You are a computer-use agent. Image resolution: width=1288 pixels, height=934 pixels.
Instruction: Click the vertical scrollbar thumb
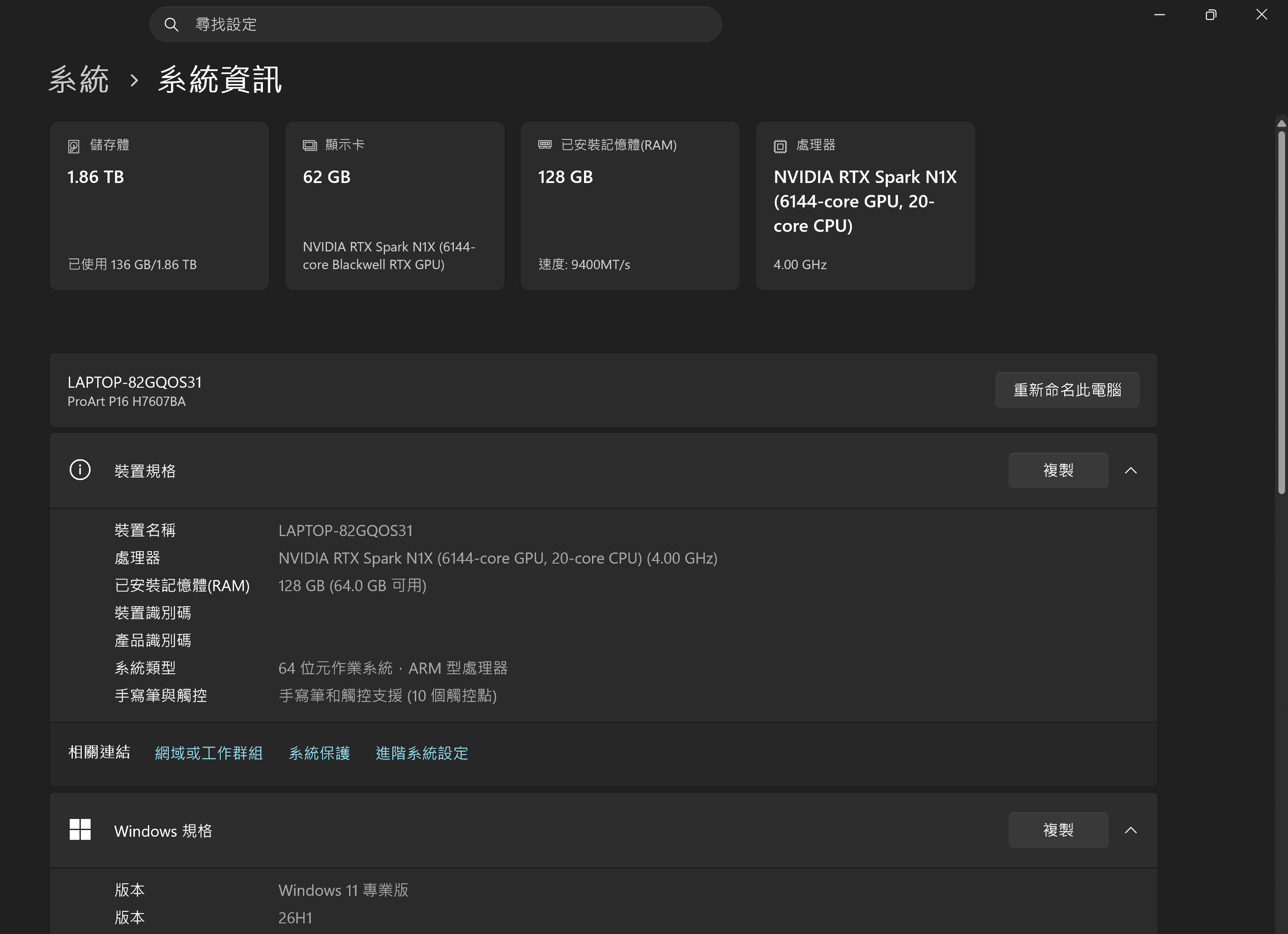(1281, 312)
